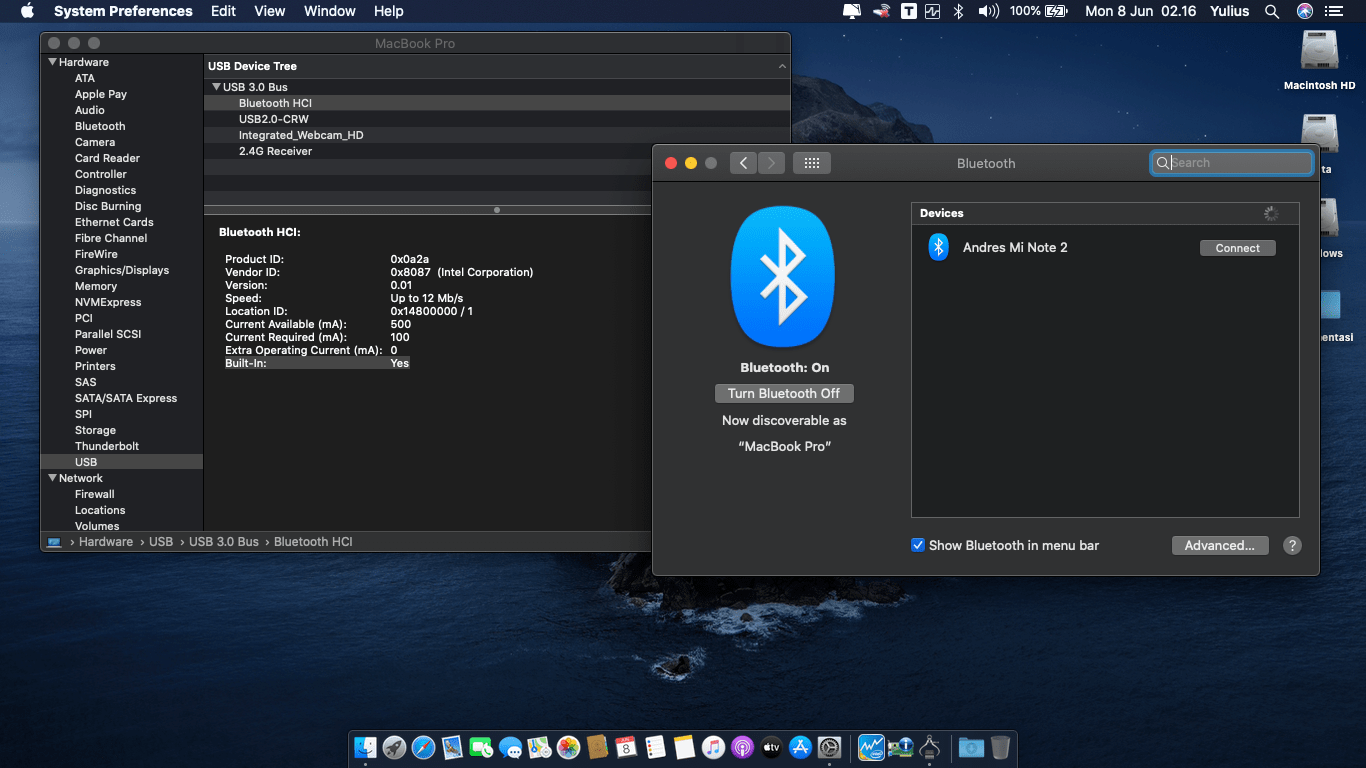Open Contacts book icon in dock

tap(598, 747)
